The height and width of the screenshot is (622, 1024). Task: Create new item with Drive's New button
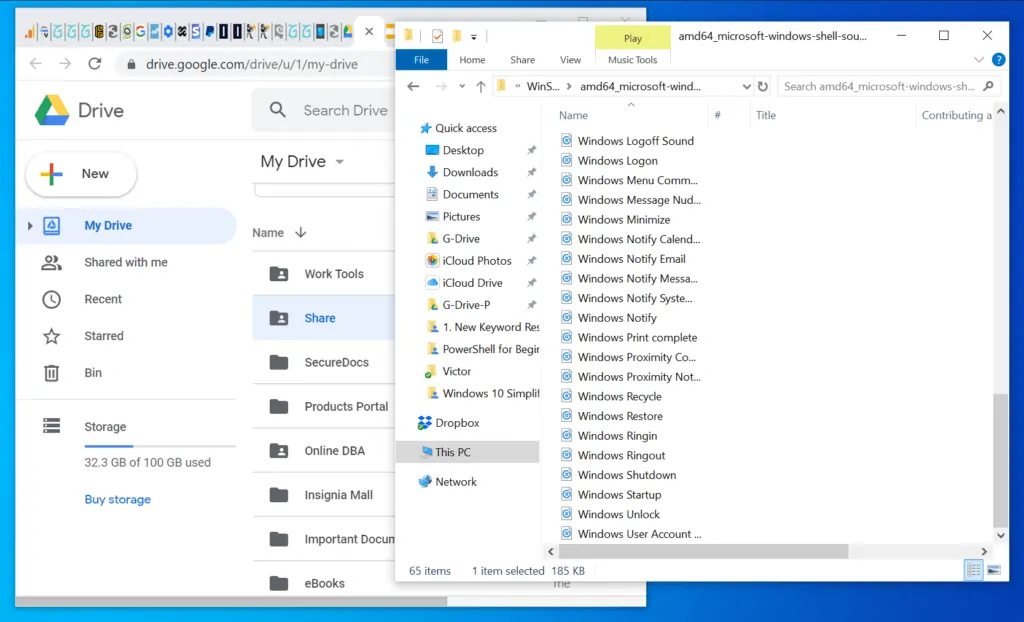pos(80,174)
